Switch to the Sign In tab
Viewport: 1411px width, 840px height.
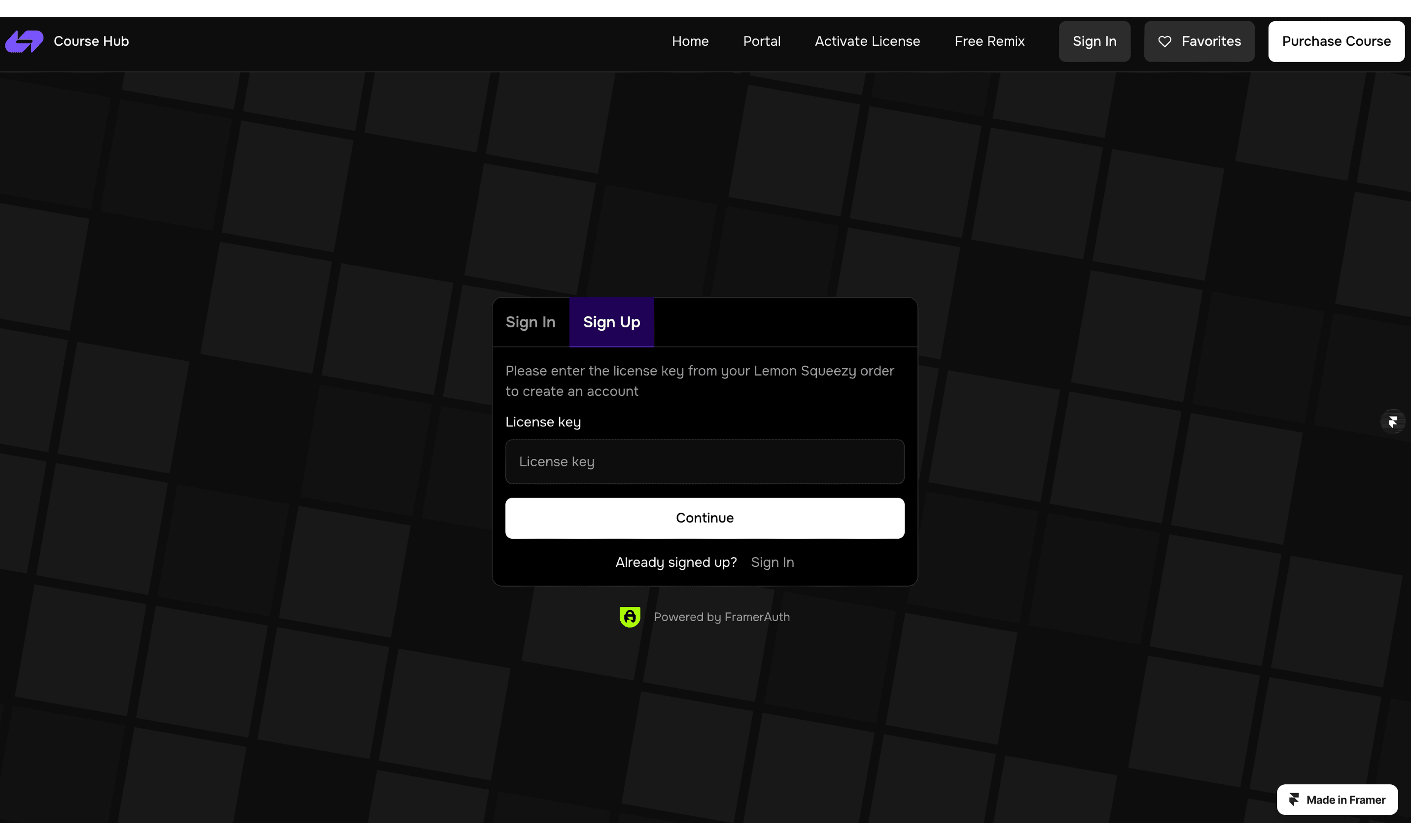coord(530,322)
